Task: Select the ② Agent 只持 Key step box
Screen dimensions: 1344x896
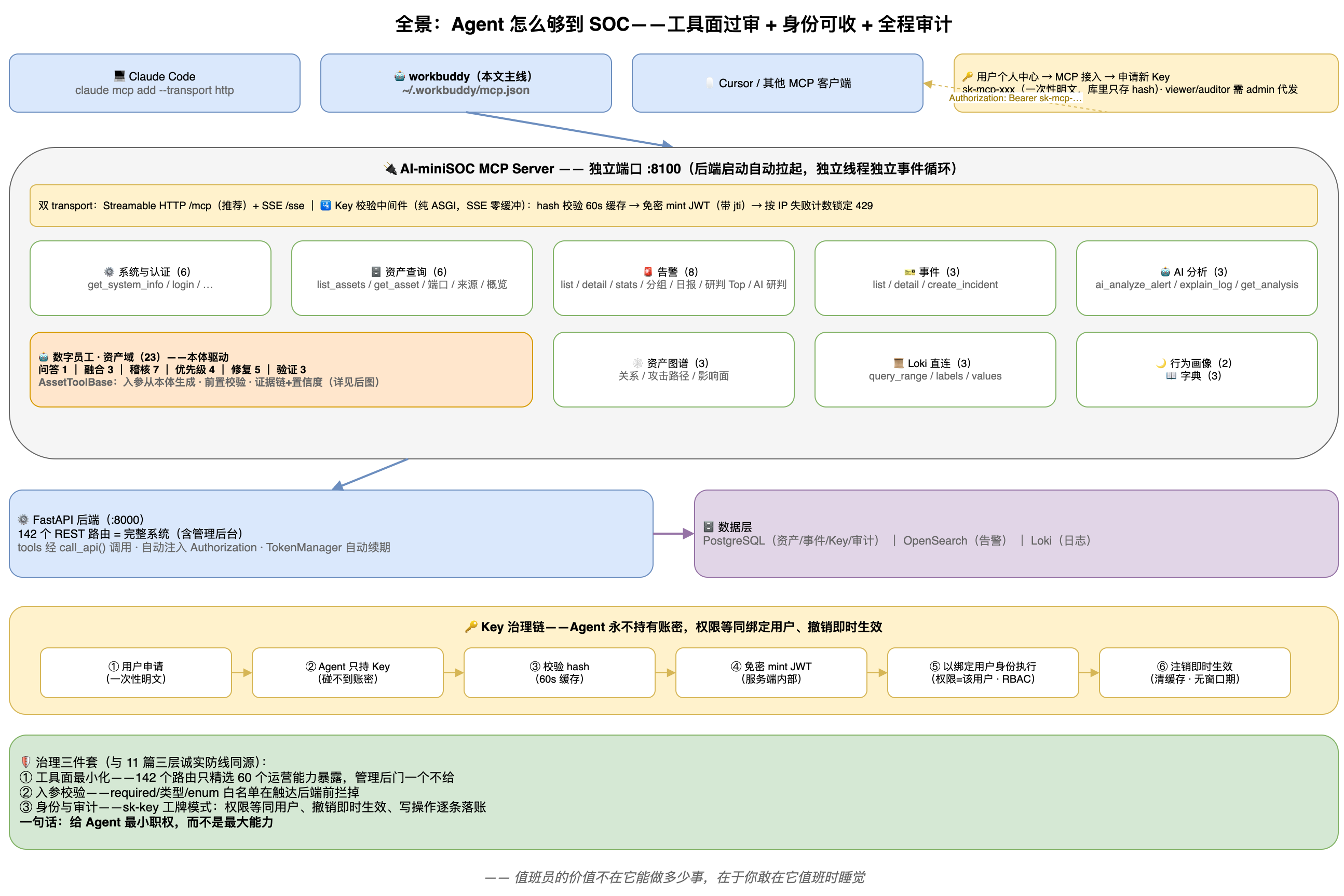Action: (347, 673)
